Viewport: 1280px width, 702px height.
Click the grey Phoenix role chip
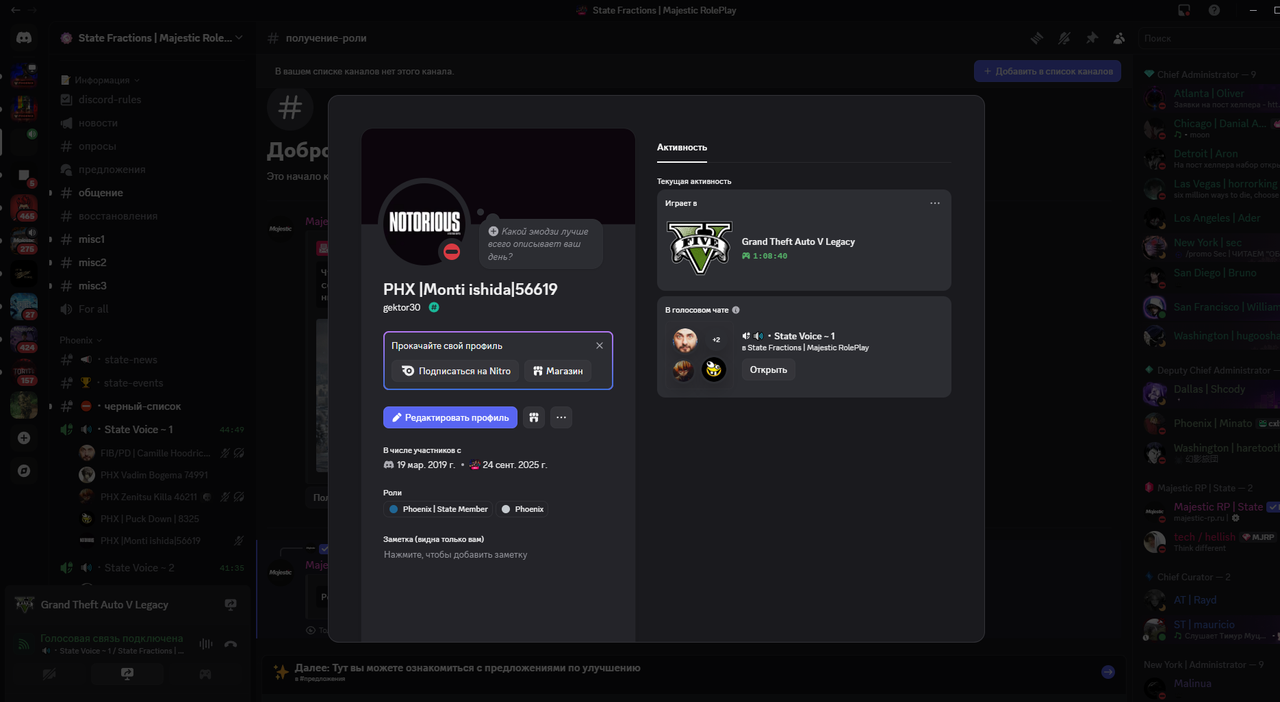point(522,509)
